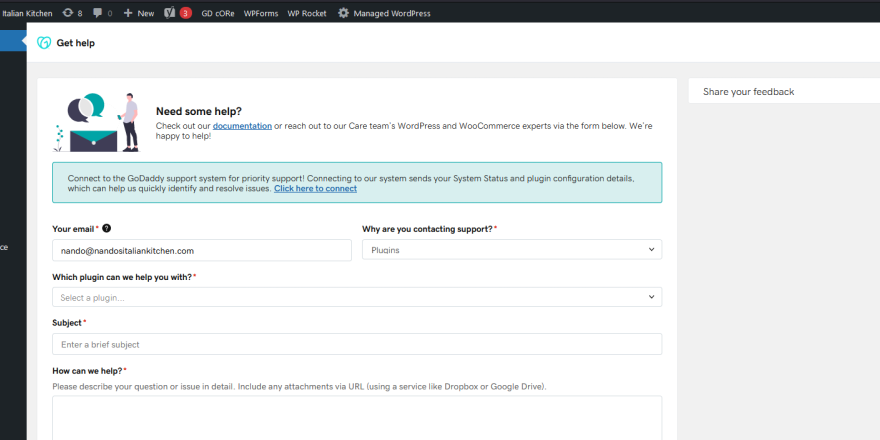This screenshot has width=880, height=440.
Task: Click the help question mark next to Your email
Action: tap(107, 228)
